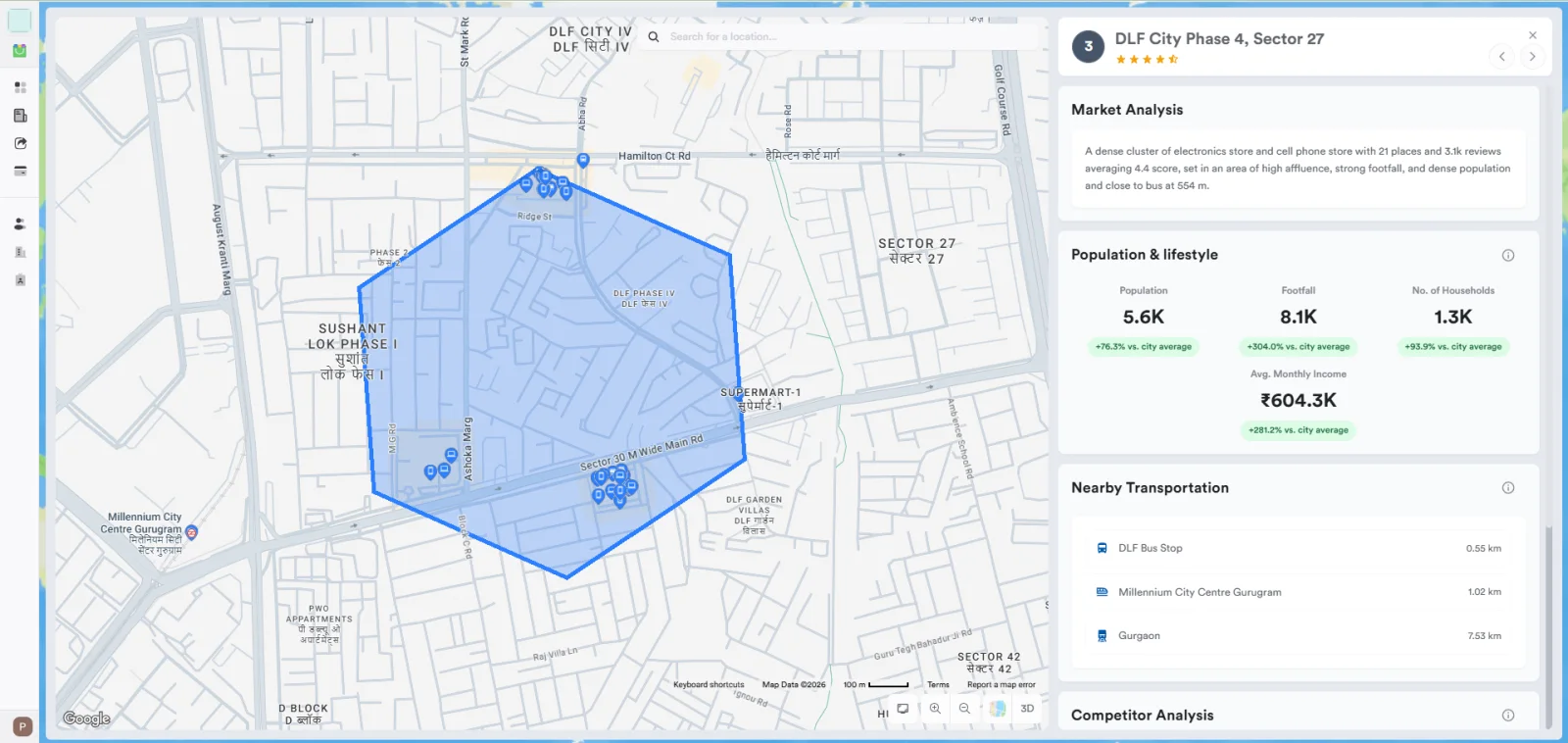
Task: Open the green shopping bag app icon
Action: pos(19,50)
